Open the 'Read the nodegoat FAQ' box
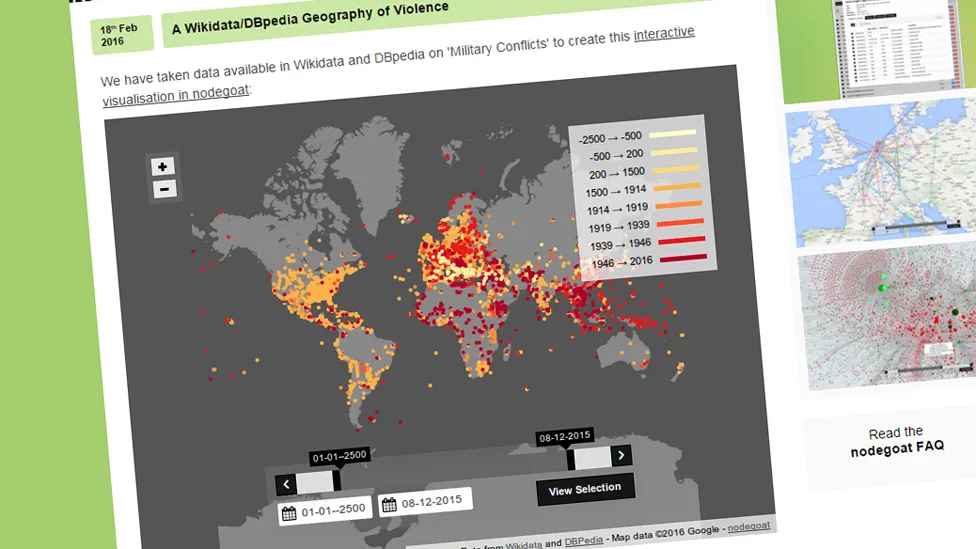Image resolution: width=976 pixels, height=549 pixels. pyautogui.click(x=897, y=441)
